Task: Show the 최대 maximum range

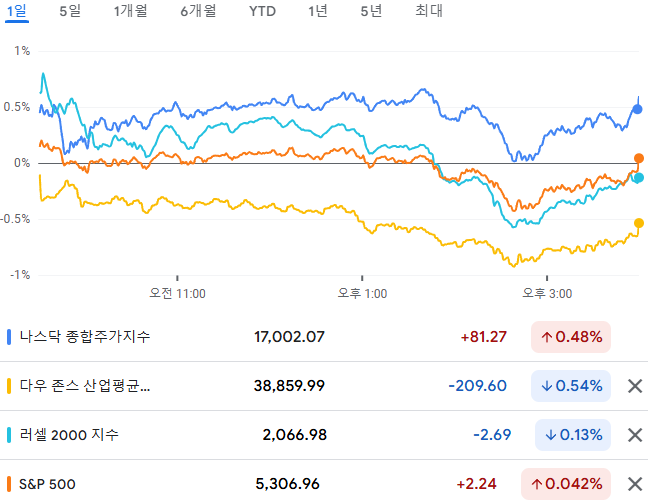Action: 429,11
